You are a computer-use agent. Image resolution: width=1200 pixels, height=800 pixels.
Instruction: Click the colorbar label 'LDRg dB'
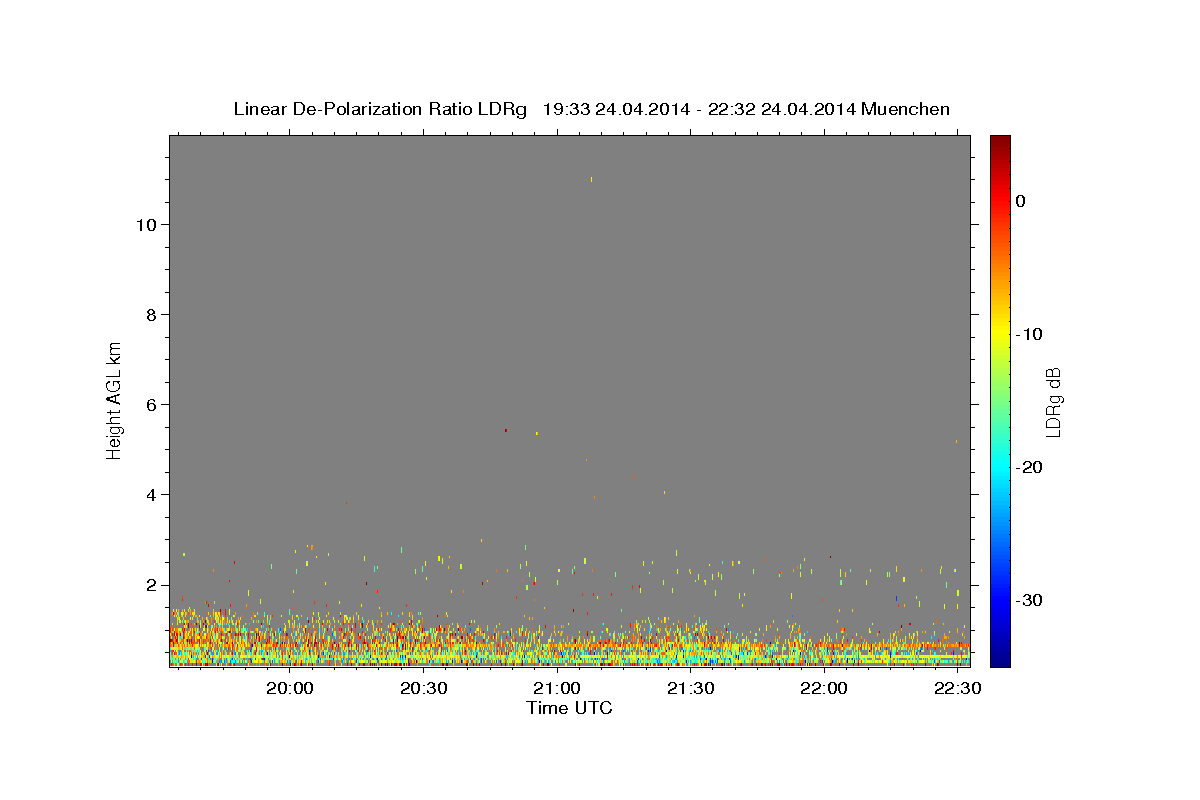1053,401
